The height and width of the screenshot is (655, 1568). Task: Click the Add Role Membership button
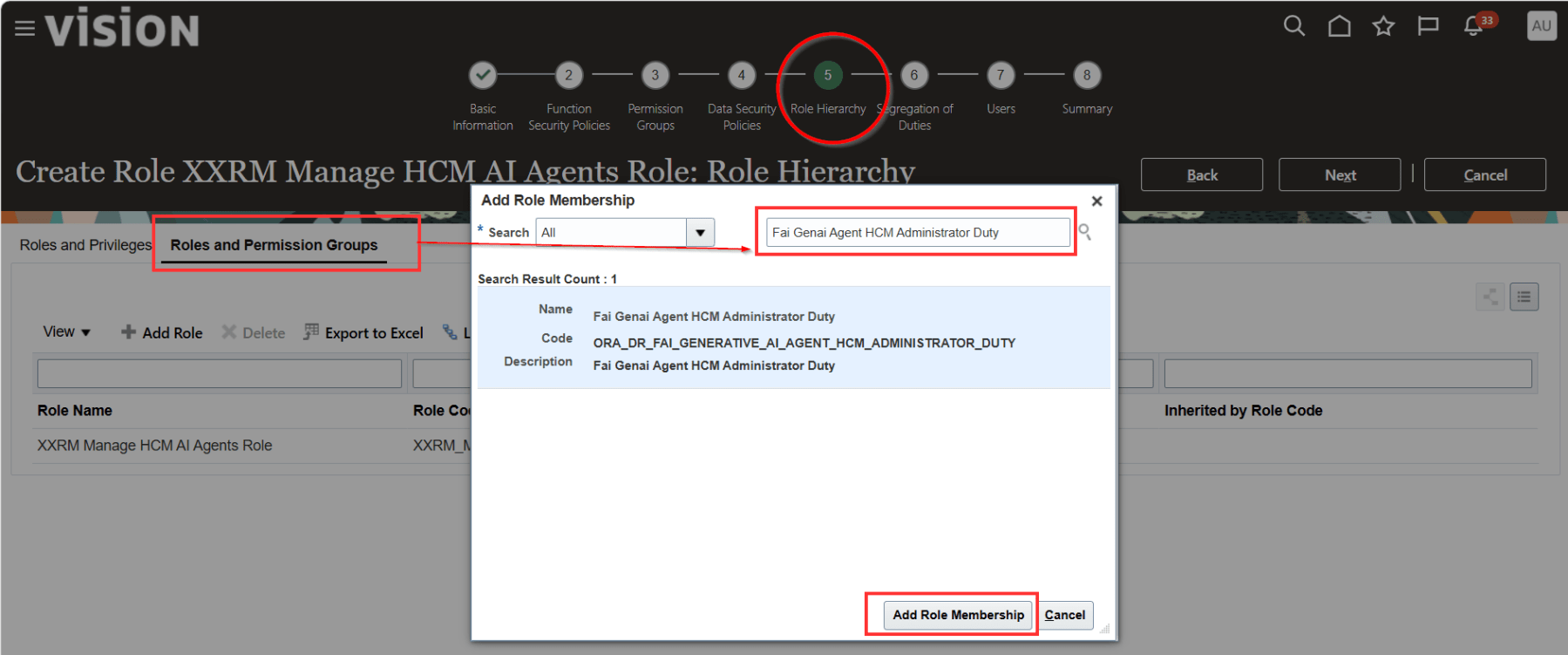958,615
